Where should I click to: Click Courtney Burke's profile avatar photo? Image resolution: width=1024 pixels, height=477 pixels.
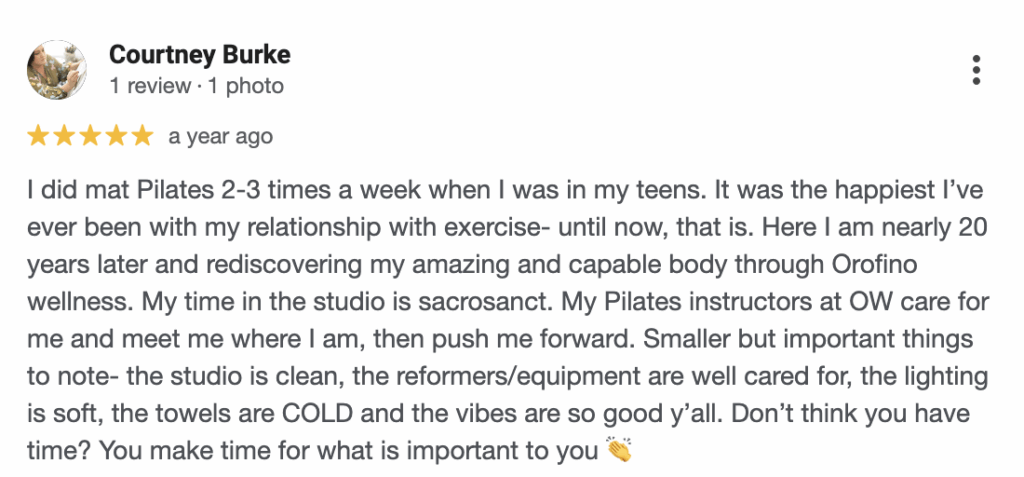pos(56,70)
